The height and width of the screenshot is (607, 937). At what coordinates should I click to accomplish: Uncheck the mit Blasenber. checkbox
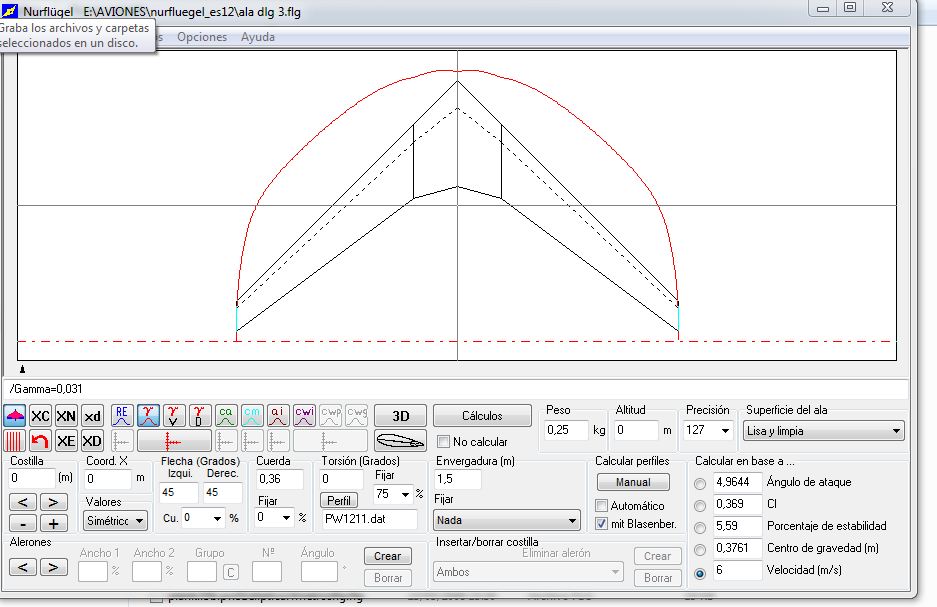click(601, 523)
